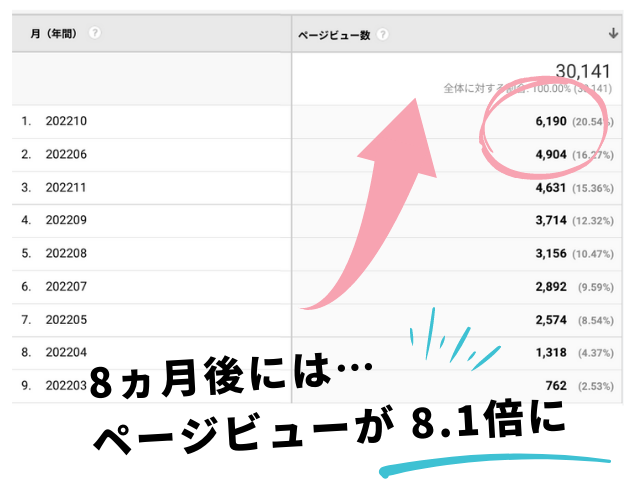Viewport: 640px width, 480px height.
Task: Toggle sort arrow in ページビュー数 column
Action: click(x=613, y=33)
